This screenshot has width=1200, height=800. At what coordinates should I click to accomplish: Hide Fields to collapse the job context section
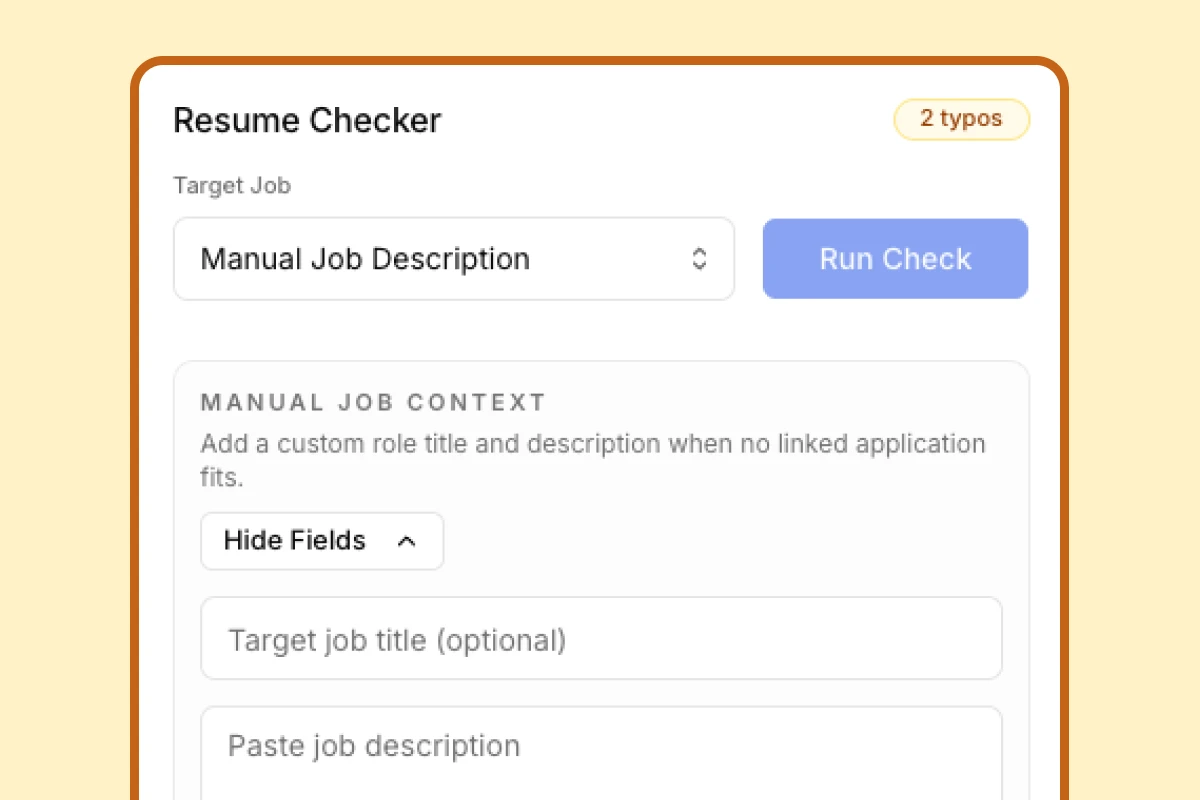coord(321,540)
